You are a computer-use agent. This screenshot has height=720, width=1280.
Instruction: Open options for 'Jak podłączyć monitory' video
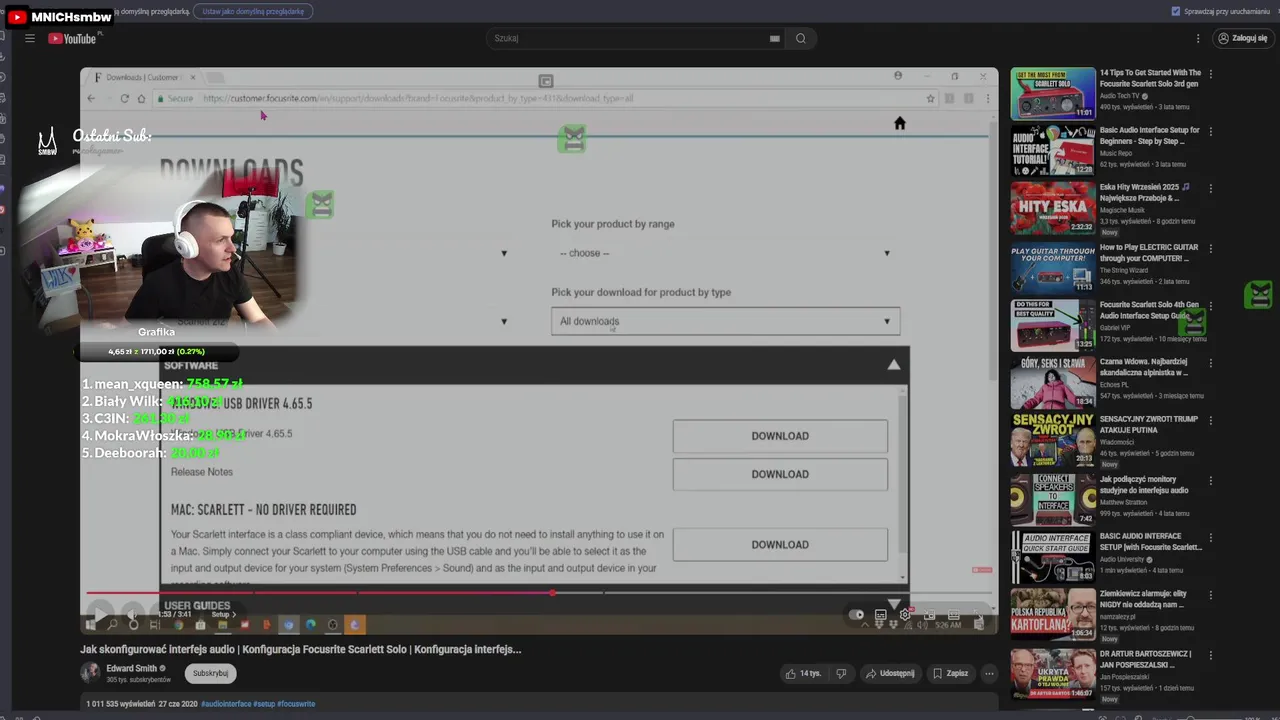1210,480
